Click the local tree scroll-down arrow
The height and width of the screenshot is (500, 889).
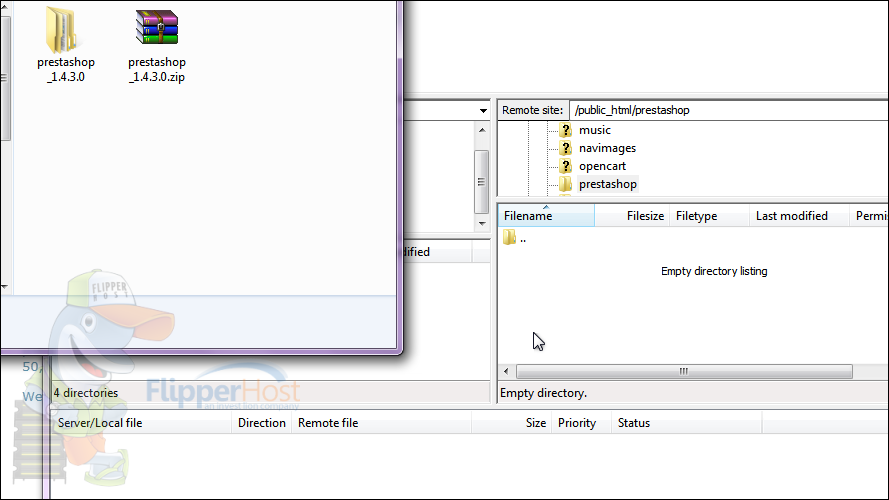click(482, 223)
